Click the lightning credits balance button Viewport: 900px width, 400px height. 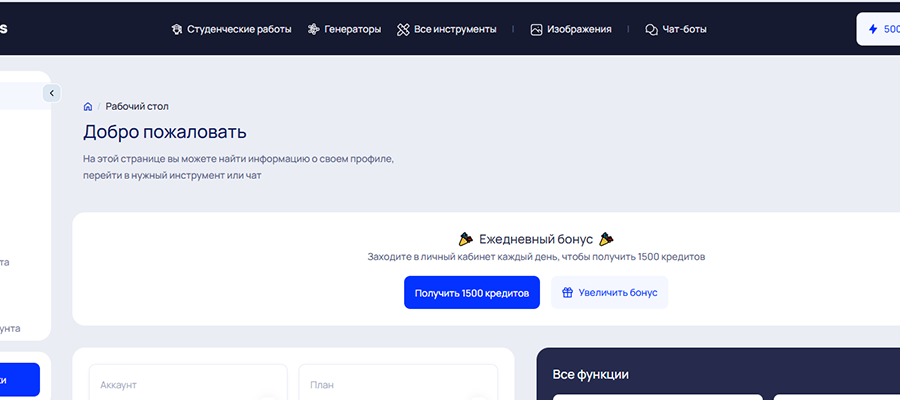[x=878, y=29]
